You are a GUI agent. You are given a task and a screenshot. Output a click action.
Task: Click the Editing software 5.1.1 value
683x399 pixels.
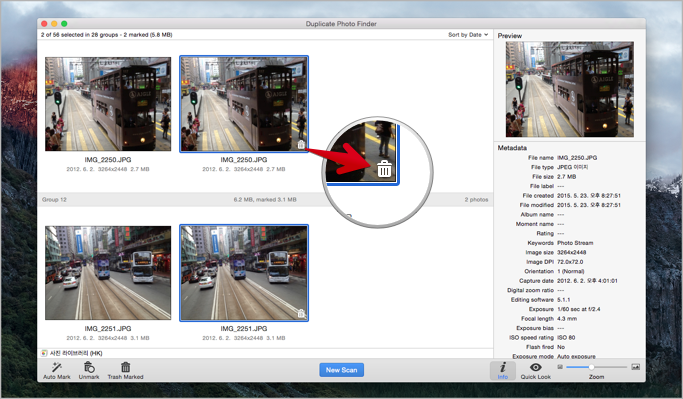pyautogui.click(x=564, y=300)
